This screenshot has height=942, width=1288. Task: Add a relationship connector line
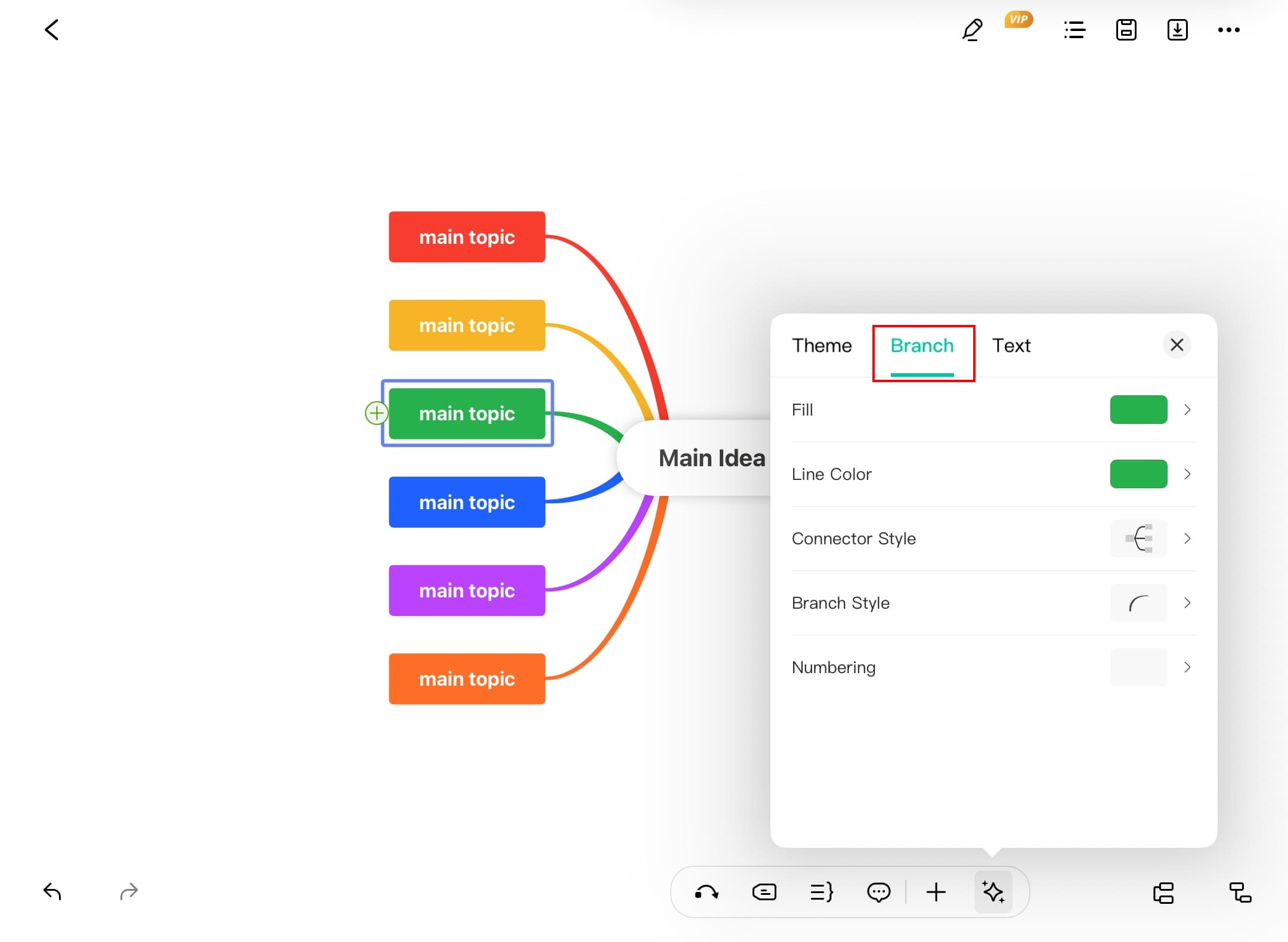pos(707,893)
